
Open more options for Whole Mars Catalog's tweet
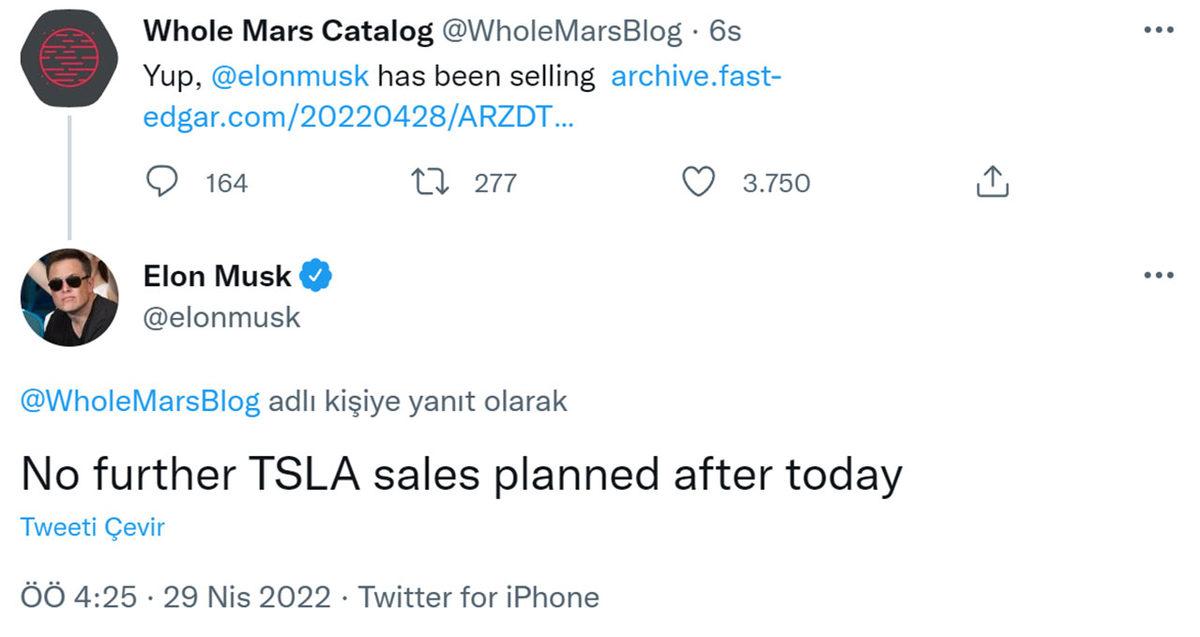[x=1159, y=30]
